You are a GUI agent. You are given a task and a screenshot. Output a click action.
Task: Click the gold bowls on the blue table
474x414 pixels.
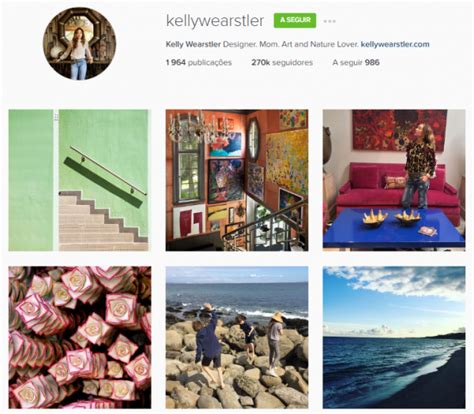click(391, 218)
